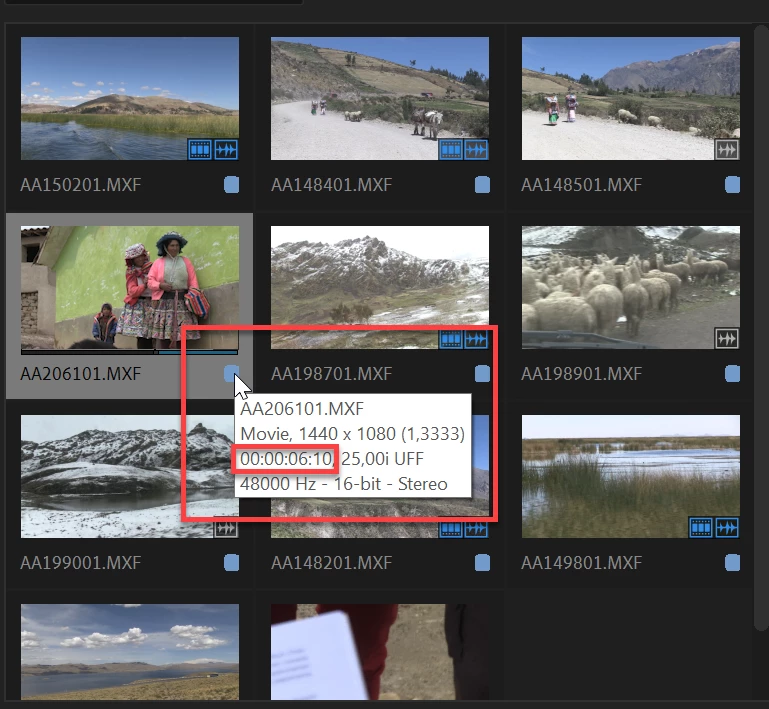Click the file name AA149801.MXF
Image resolution: width=769 pixels, height=709 pixels.
pos(582,562)
